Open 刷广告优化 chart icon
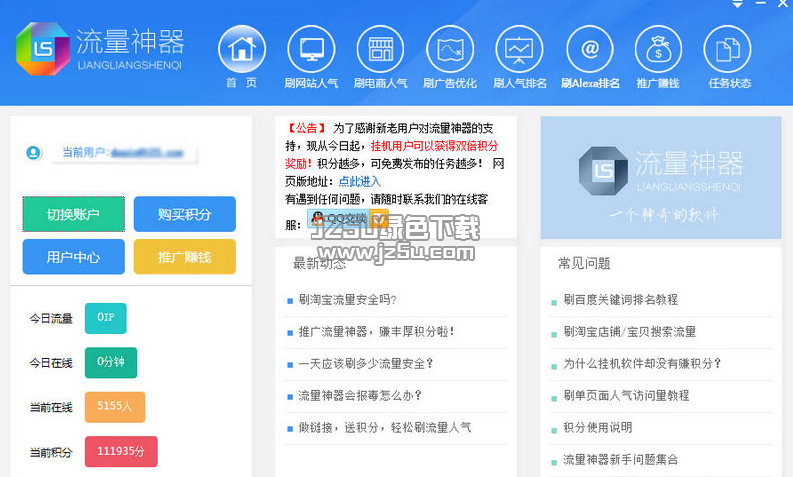793x477 pixels. (x=450, y=49)
